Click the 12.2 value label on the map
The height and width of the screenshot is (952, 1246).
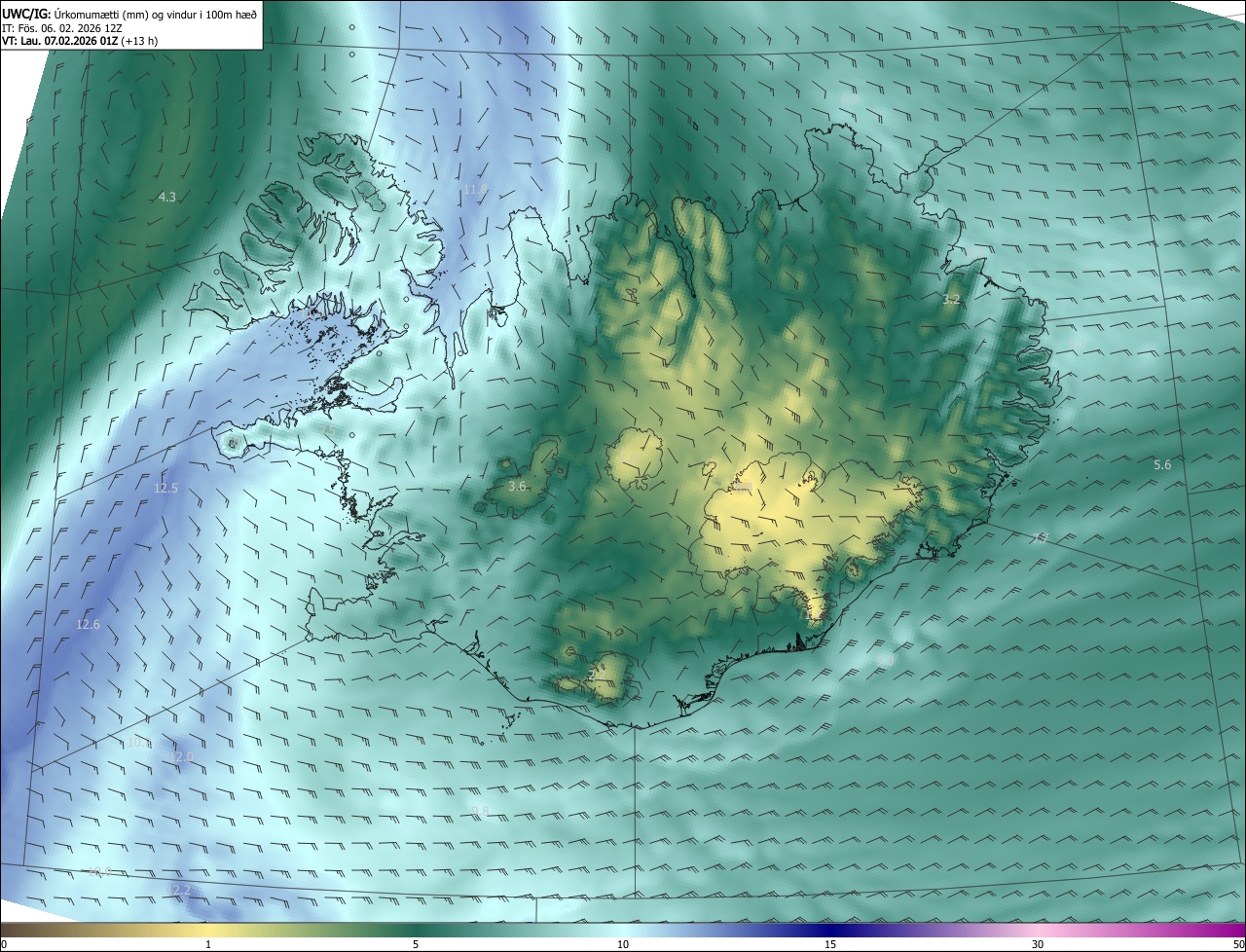pos(180,890)
